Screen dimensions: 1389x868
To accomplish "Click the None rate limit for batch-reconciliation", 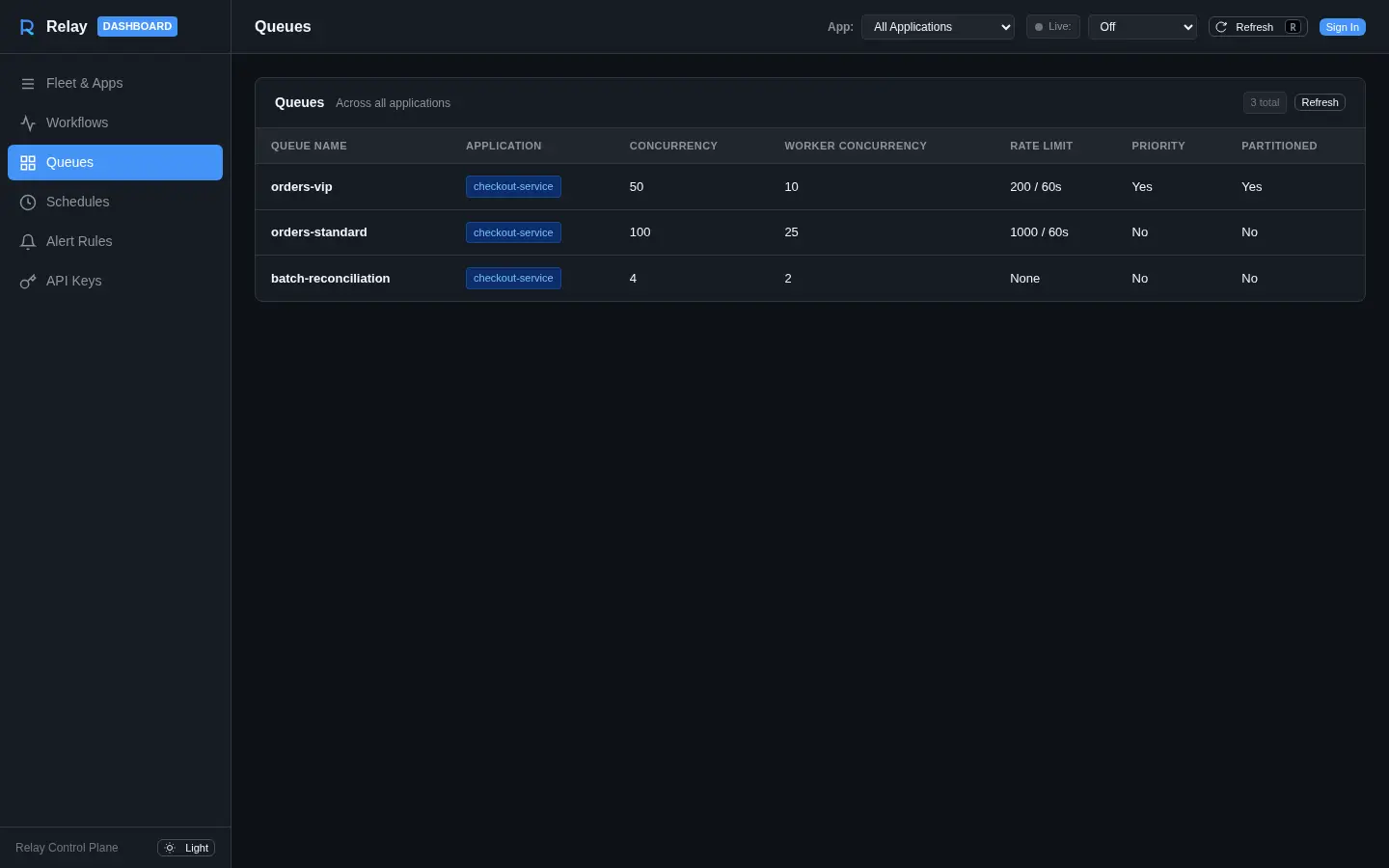I will pos(1024,278).
